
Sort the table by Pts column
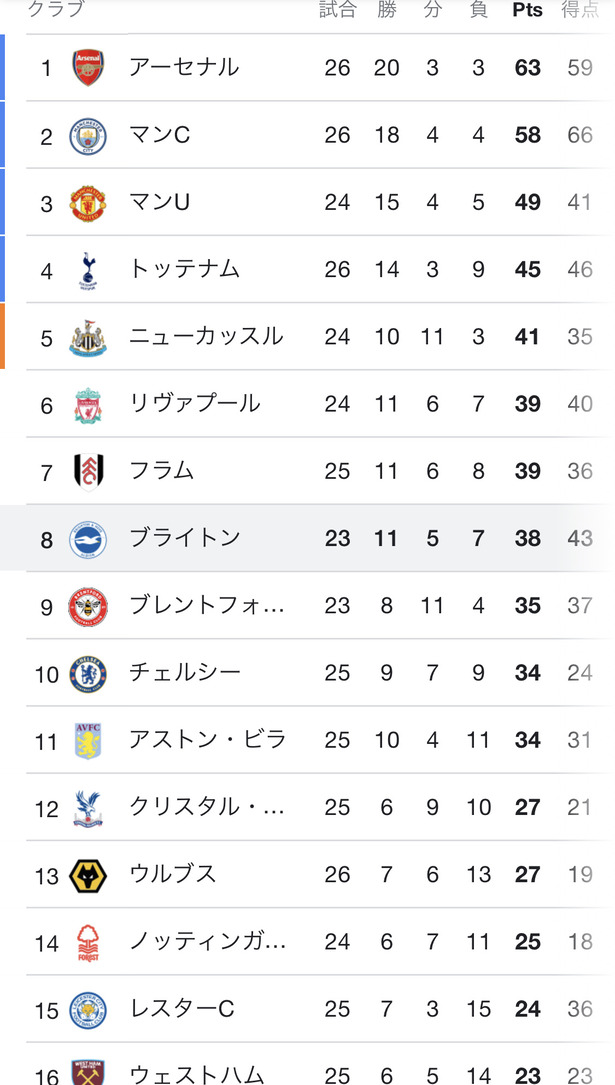click(x=526, y=11)
